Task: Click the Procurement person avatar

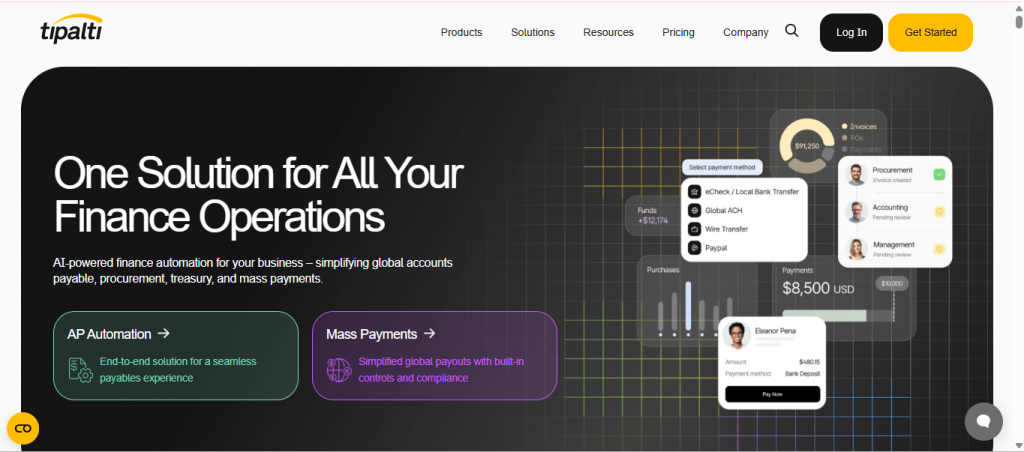Action: 856,174
